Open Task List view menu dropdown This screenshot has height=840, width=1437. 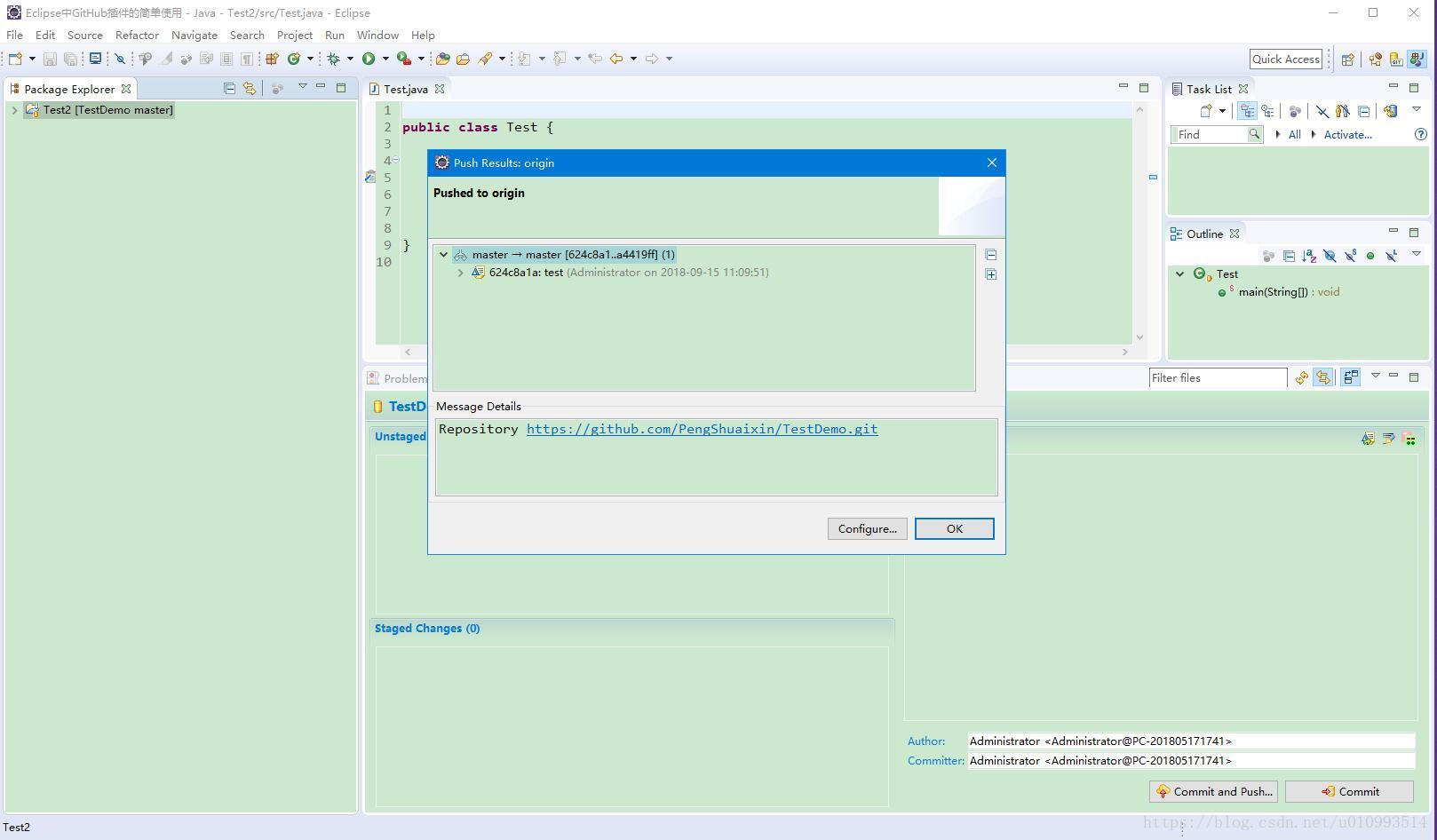coord(1417,109)
